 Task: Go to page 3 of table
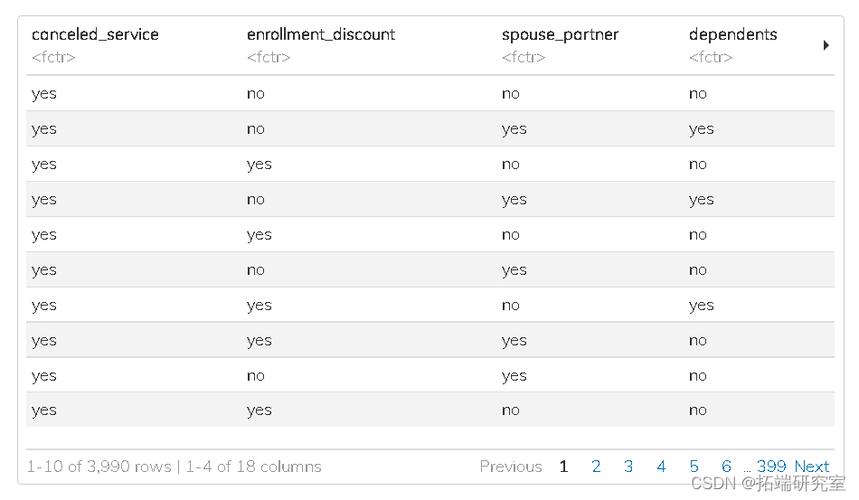628,467
